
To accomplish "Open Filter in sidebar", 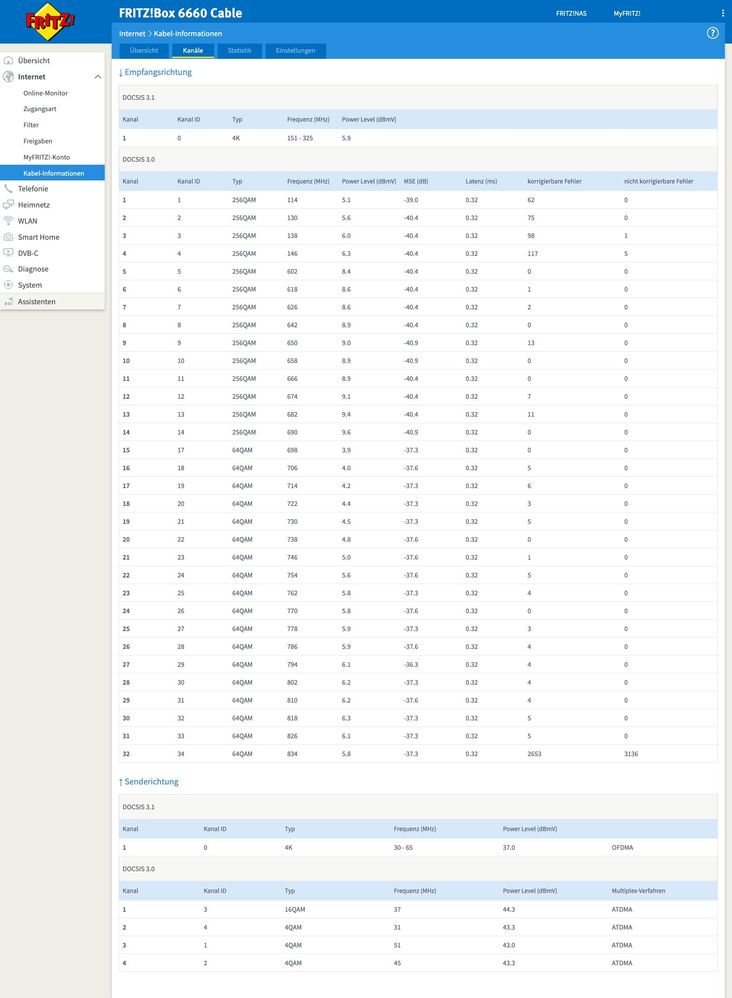I will pyautogui.click(x=31, y=125).
